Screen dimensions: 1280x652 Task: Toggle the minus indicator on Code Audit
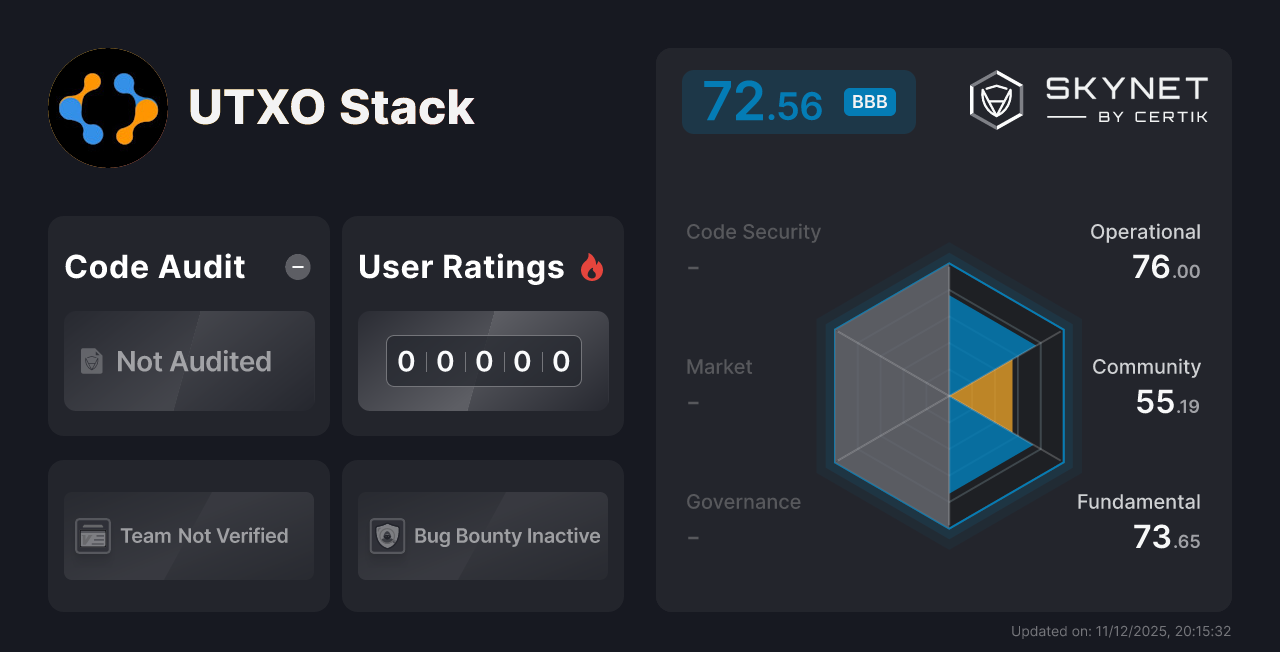pyautogui.click(x=298, y=267)
